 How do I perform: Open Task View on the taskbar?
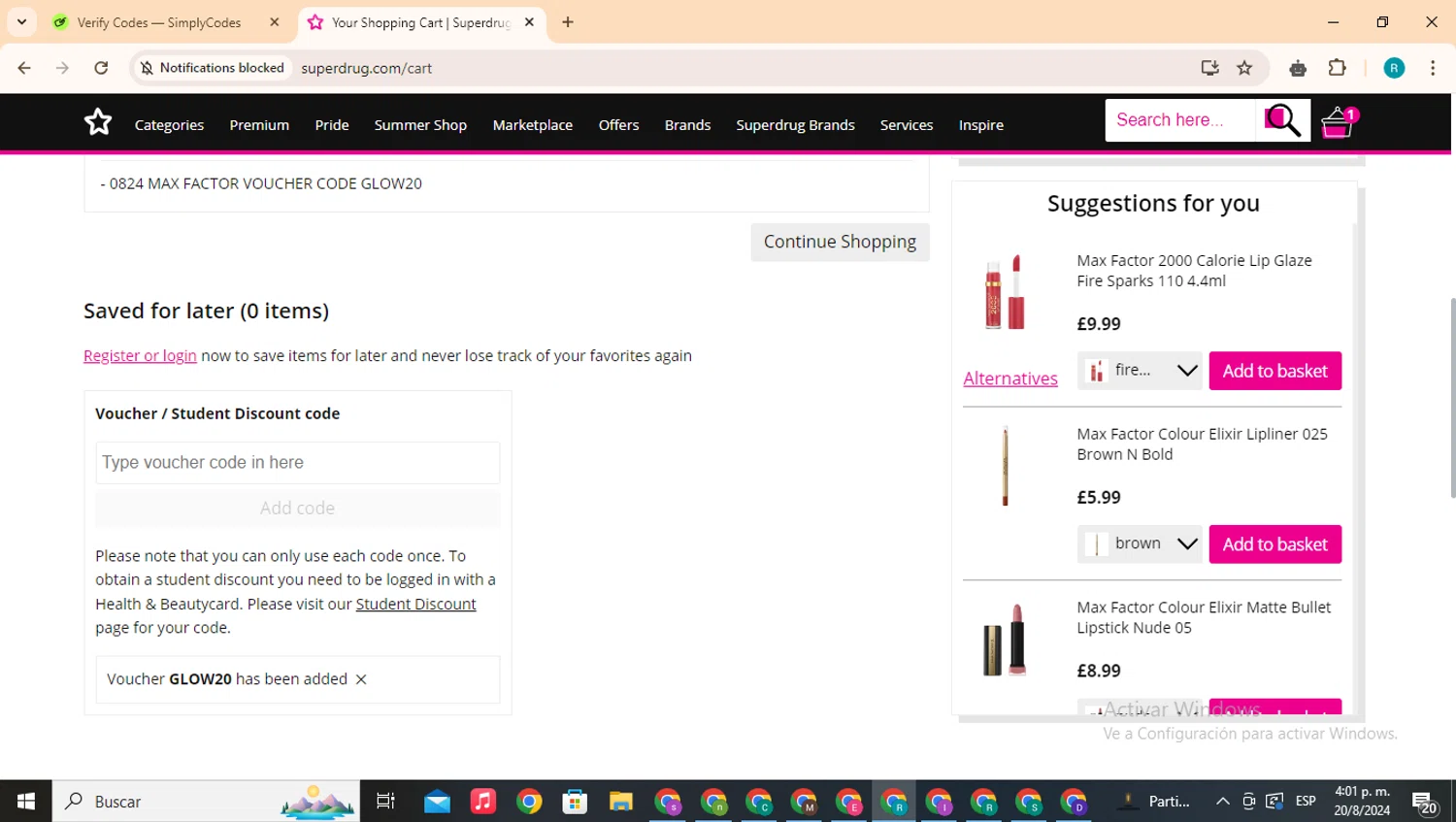tap(385, 802)
